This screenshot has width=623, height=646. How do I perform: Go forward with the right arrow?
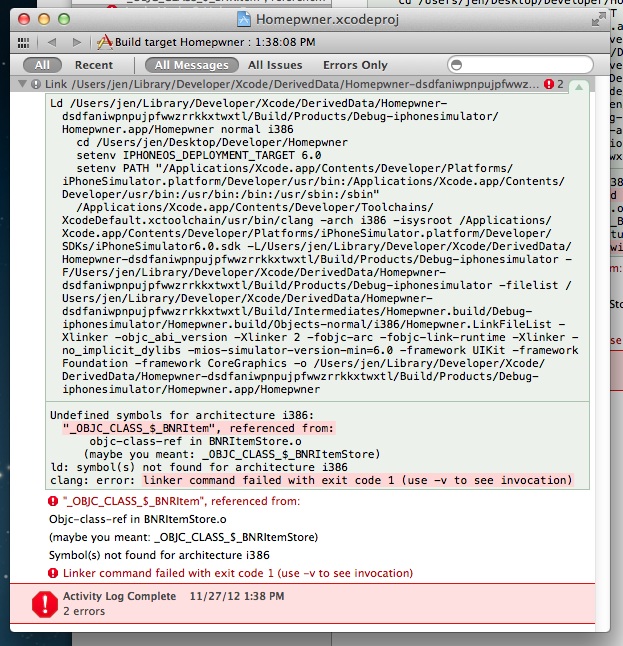pyautogui.click(x=77, y=42)
